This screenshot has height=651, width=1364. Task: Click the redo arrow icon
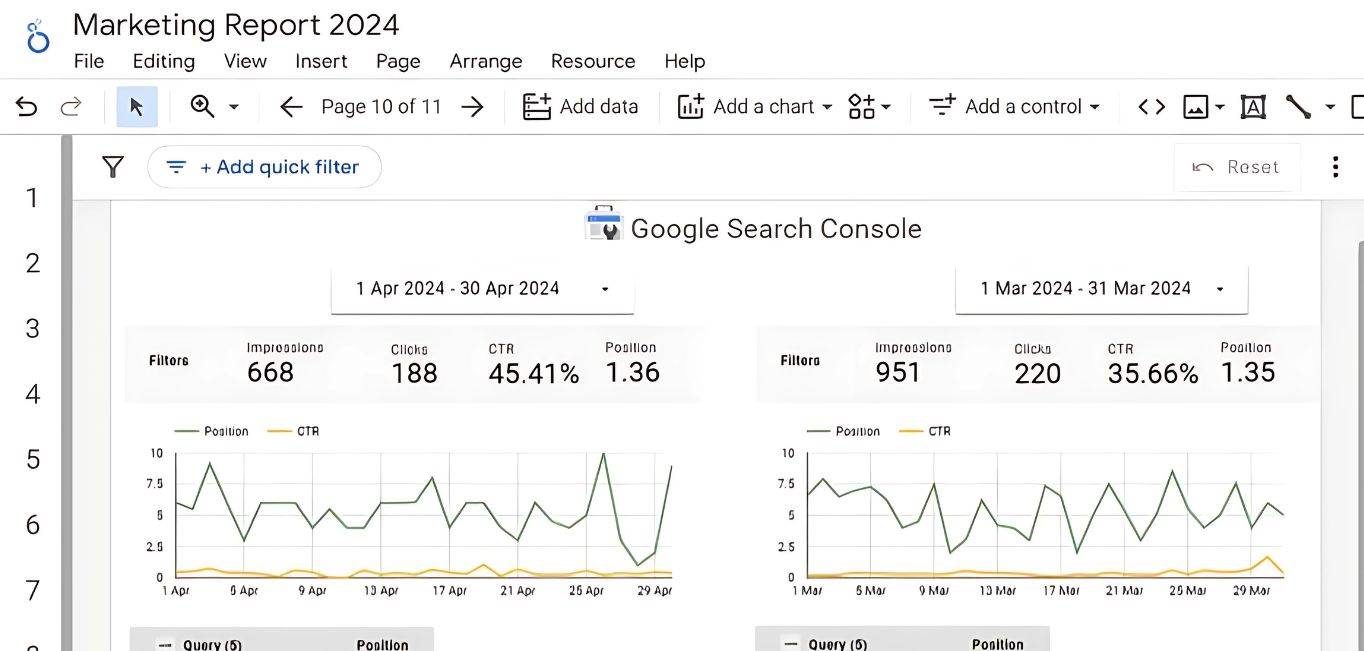(71, 107)
